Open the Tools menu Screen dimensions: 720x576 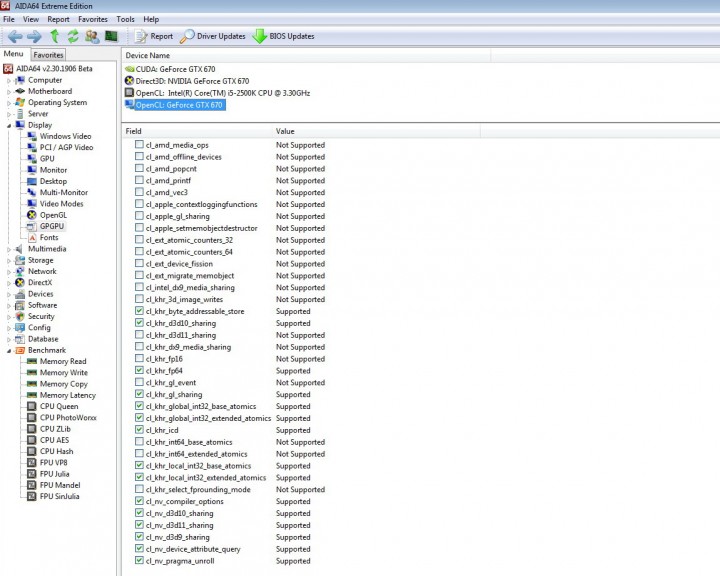pos(125,19)
